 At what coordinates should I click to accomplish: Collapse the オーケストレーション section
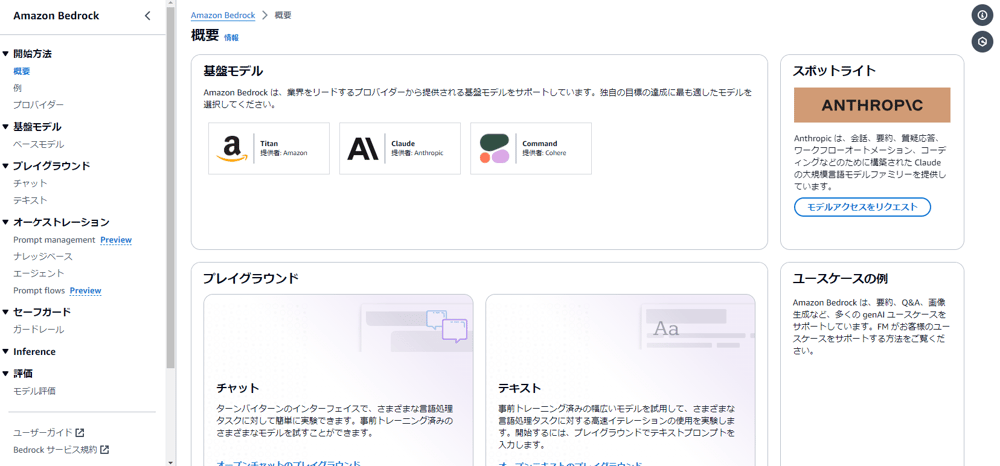click(6, 222)
